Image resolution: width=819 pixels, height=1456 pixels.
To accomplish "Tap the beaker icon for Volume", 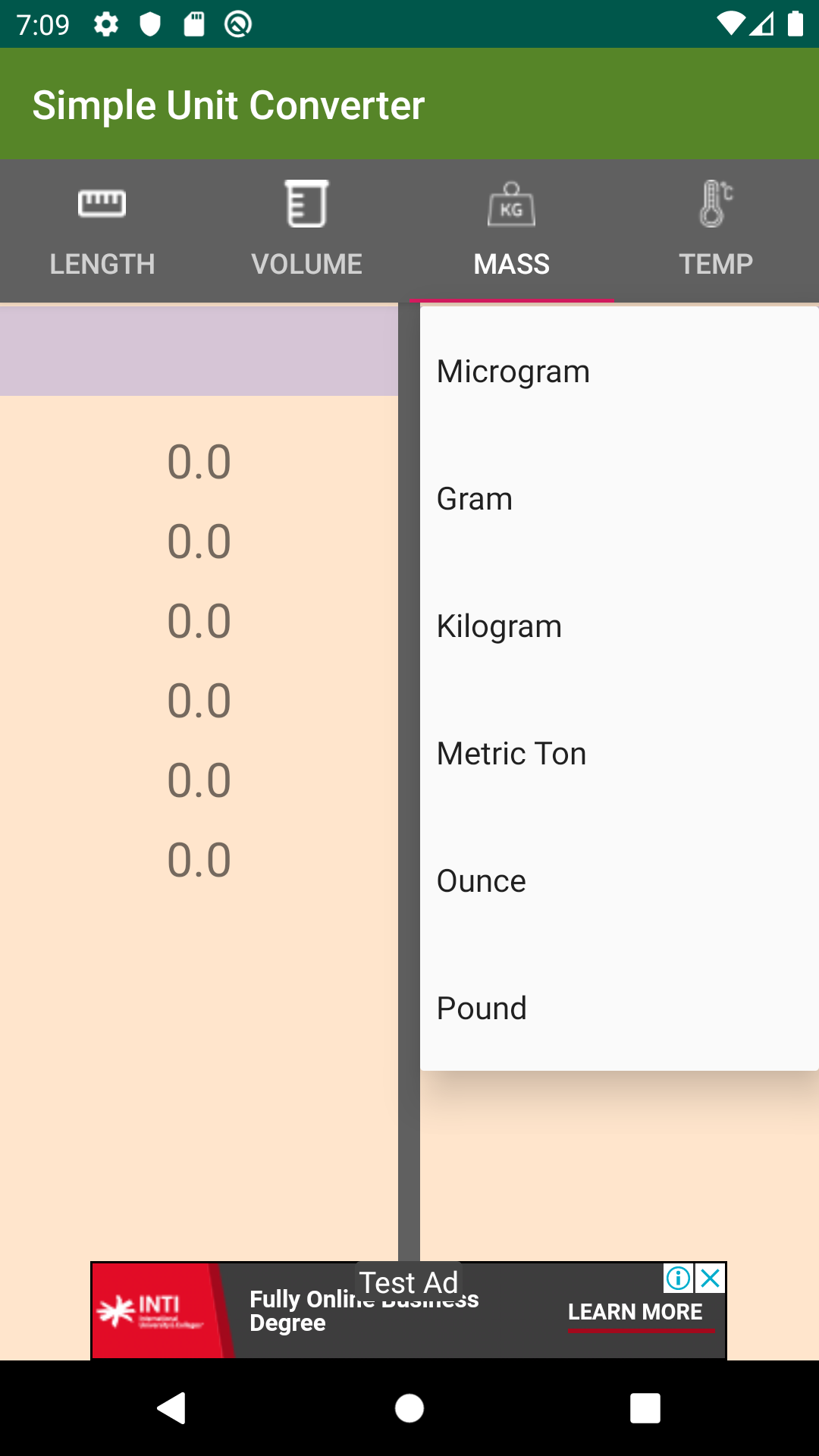I will point(306,203).
